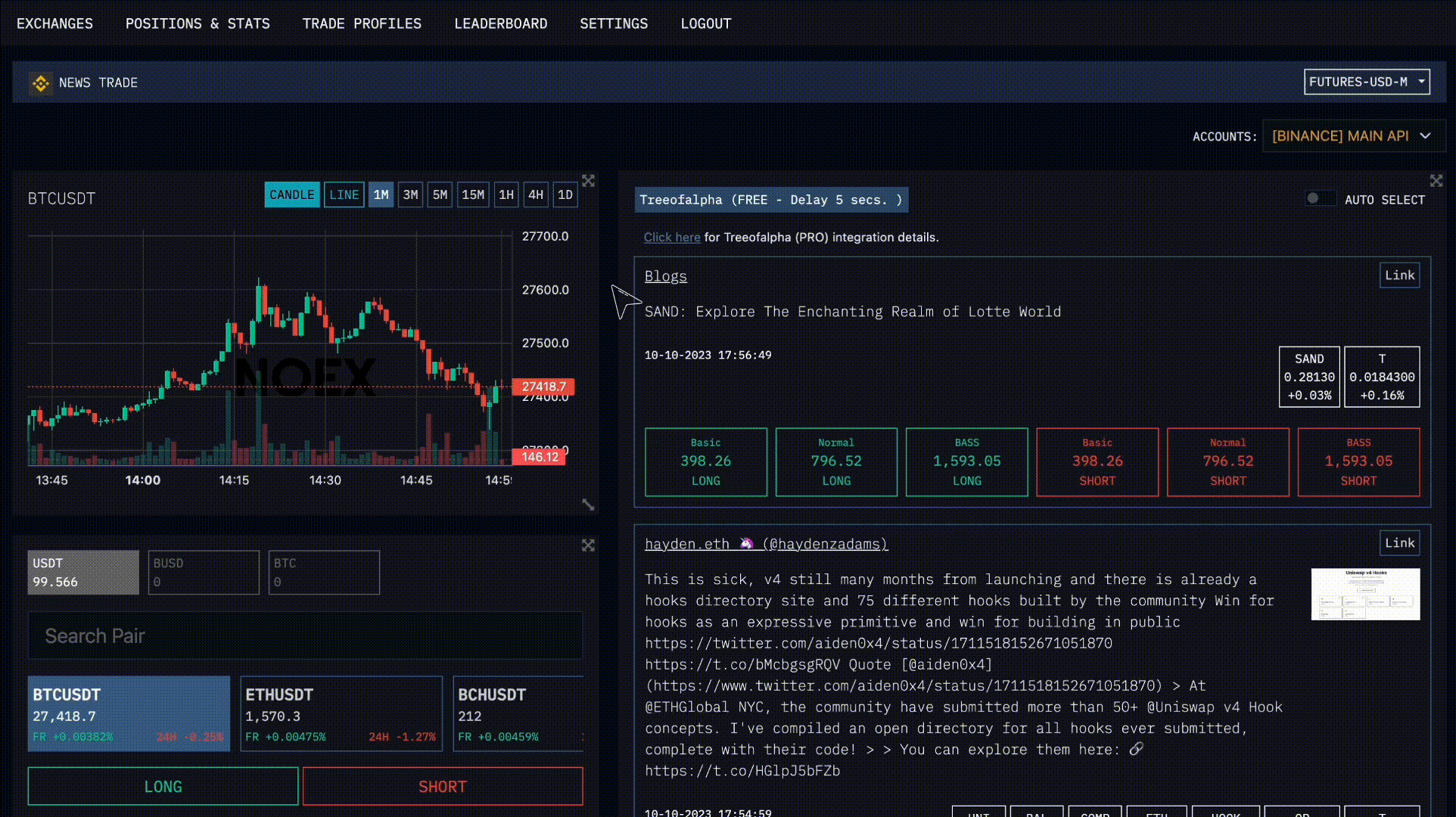This screenshot has width=1456, height=817.
Task: Select the SAND ticker box
Action: point(1309,377)
